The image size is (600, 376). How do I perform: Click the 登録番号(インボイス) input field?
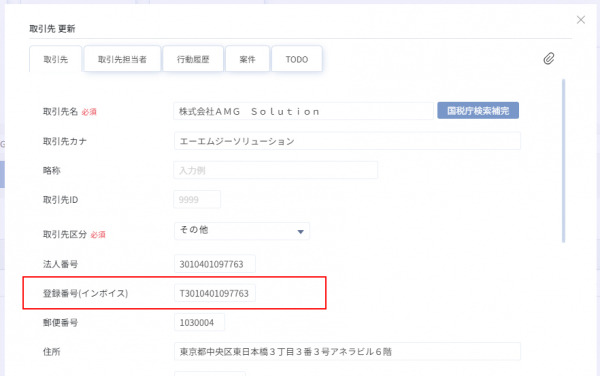pos(214,293)
